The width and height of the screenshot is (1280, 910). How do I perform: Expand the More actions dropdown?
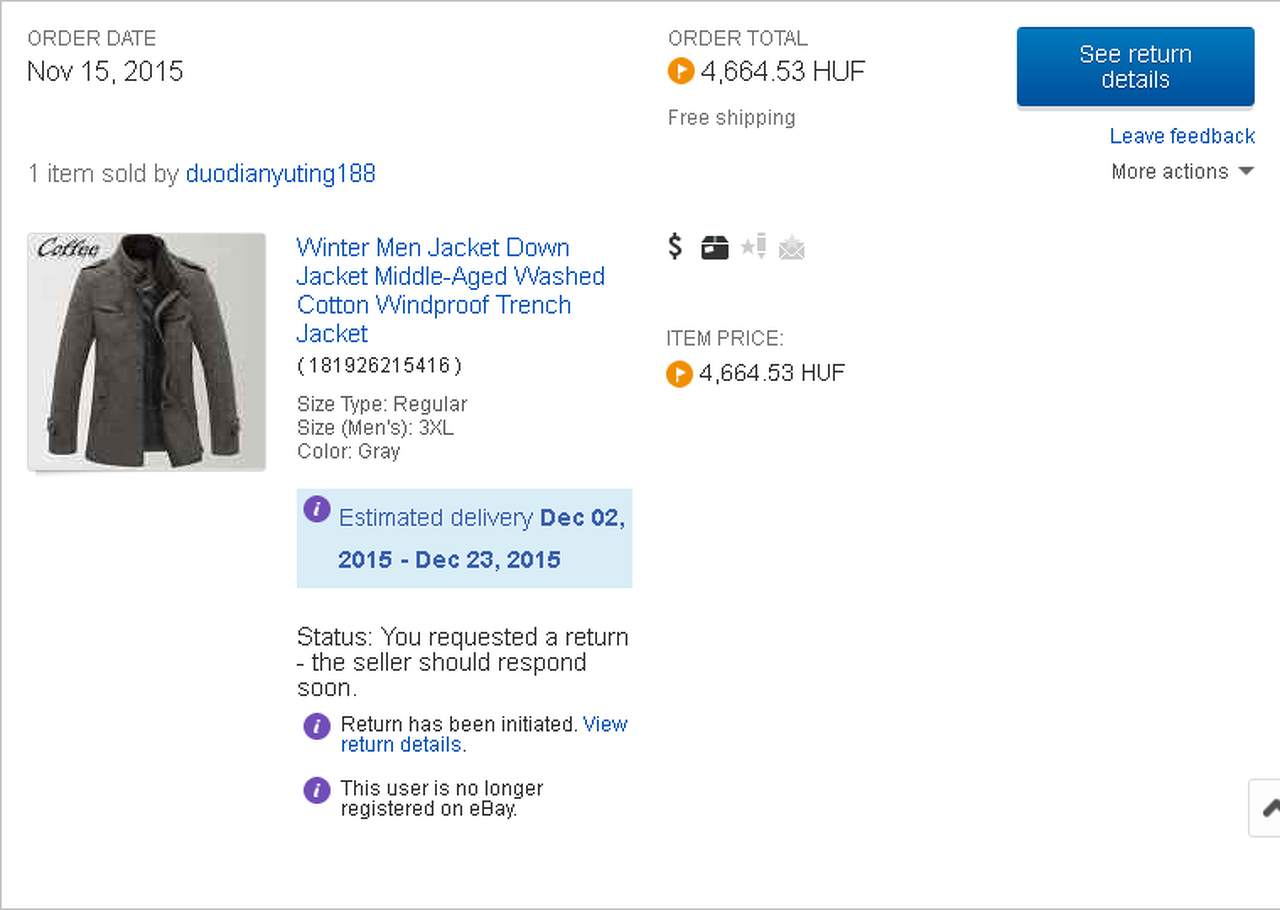(x=1182, y=172)
